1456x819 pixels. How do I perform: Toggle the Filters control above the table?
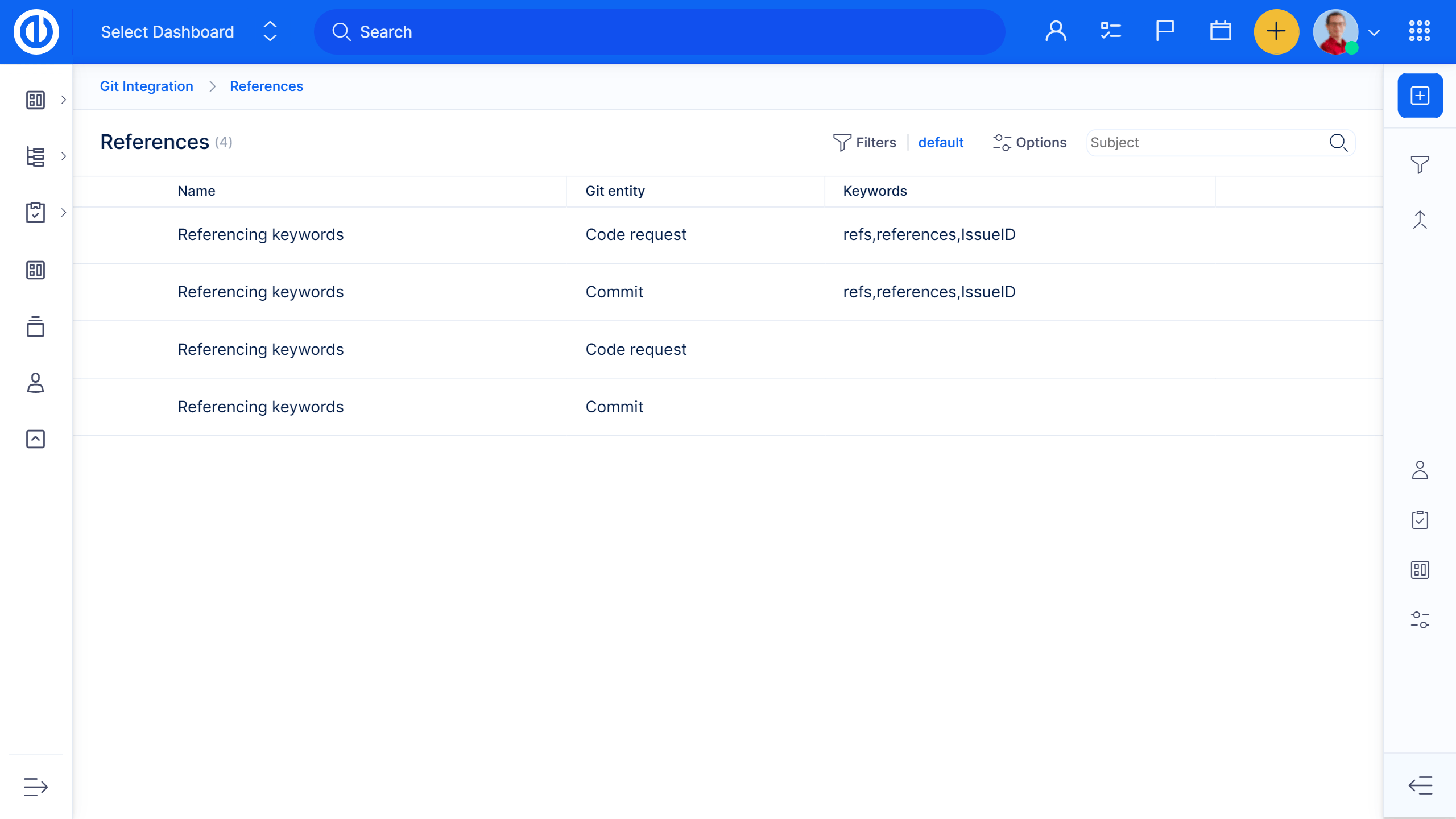864,142
